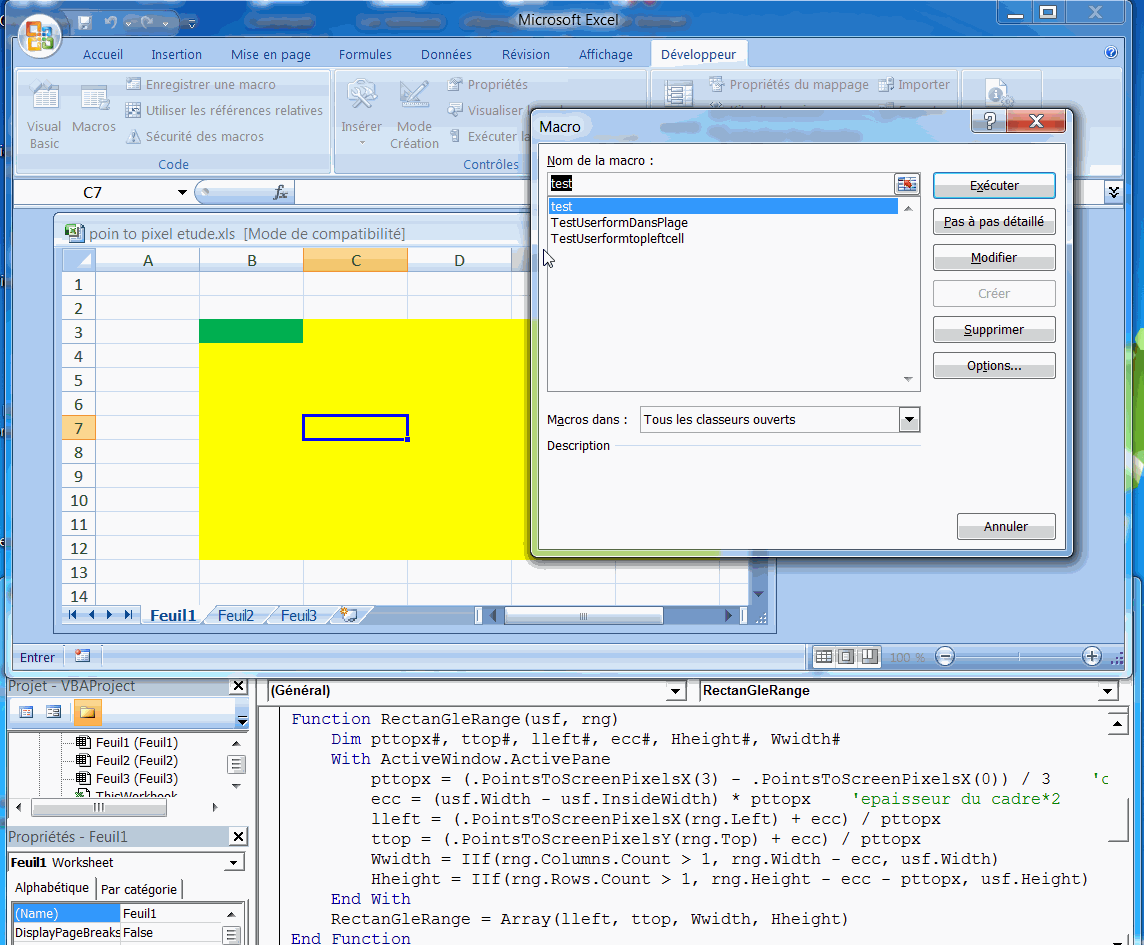
Task: Open the Undo history dropdown arrow
Action: tap(128, 23)
